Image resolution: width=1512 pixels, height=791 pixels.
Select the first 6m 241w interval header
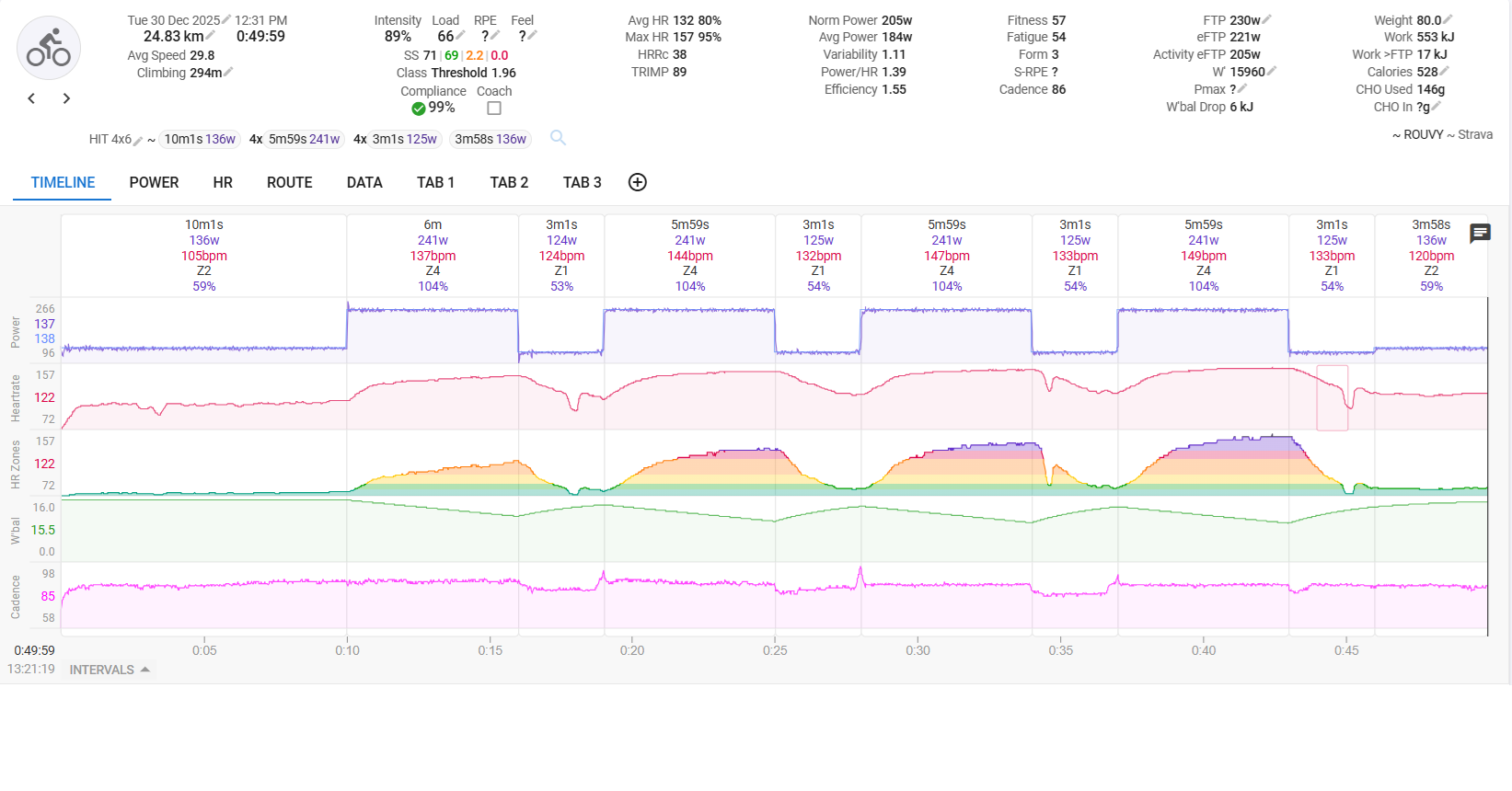click(433, 255)
